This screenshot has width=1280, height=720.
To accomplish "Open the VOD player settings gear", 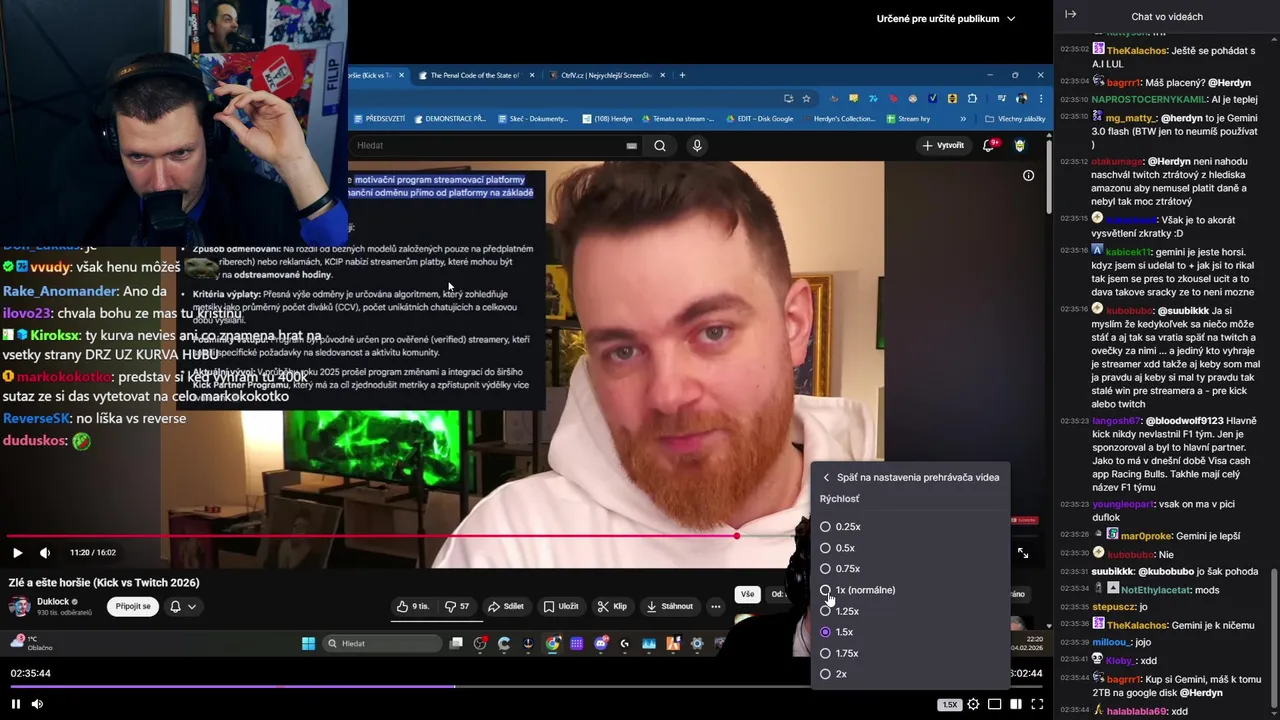I will (973, 704).
